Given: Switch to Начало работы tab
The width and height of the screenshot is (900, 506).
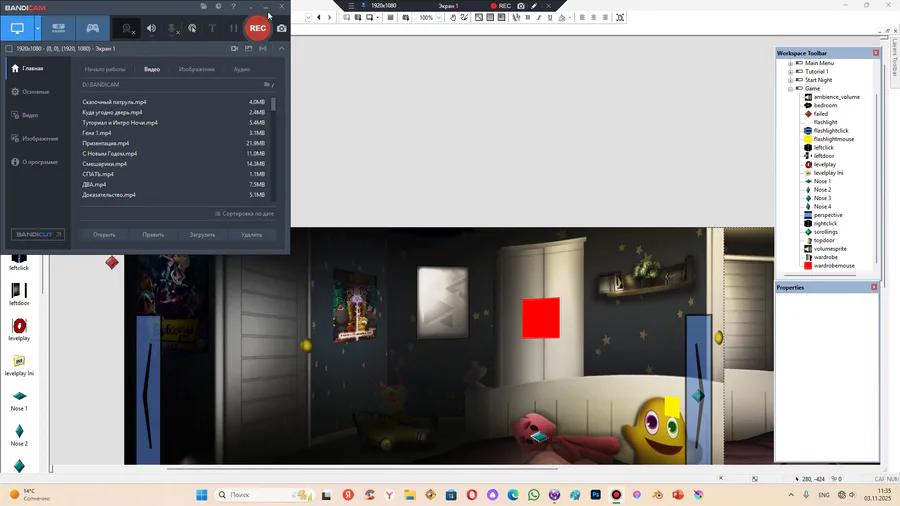Looking at the screenshot, I should (x=104, y=69).
